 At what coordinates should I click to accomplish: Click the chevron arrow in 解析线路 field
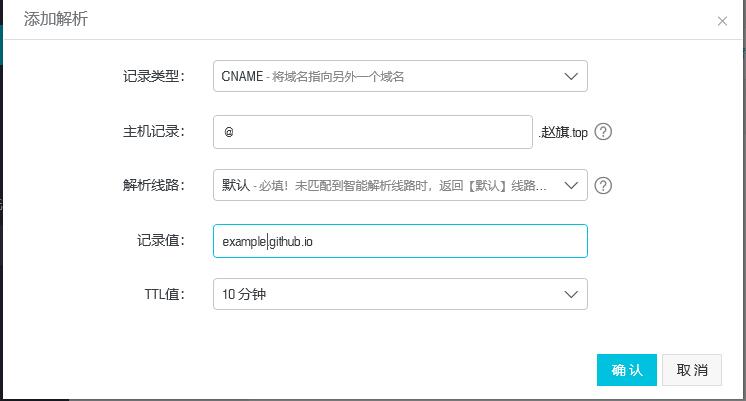(571, 186)
